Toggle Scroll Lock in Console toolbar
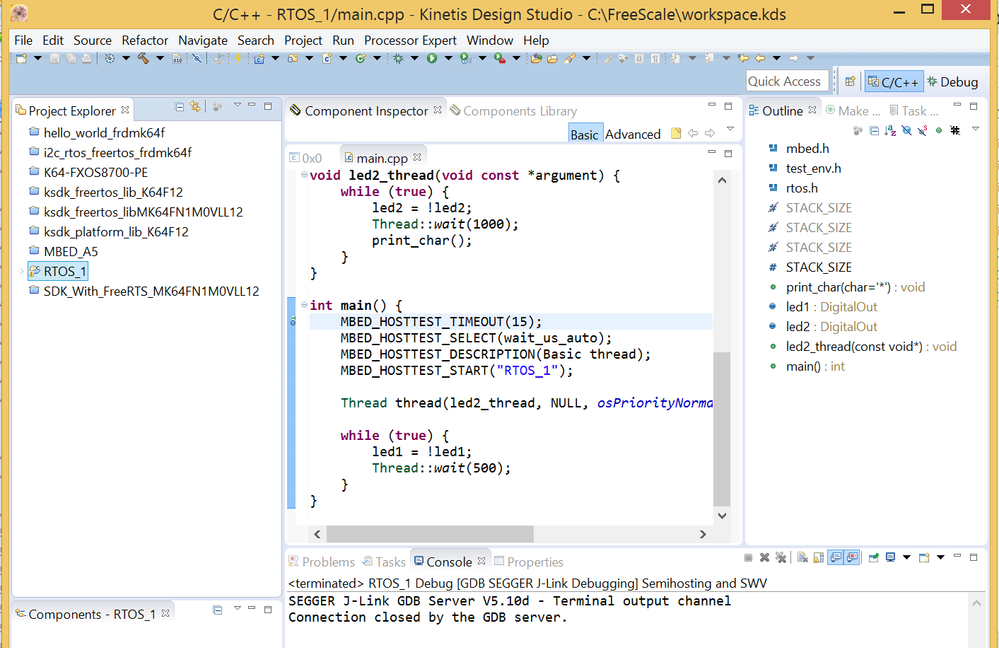999x648 pixels. pos(818,558)
